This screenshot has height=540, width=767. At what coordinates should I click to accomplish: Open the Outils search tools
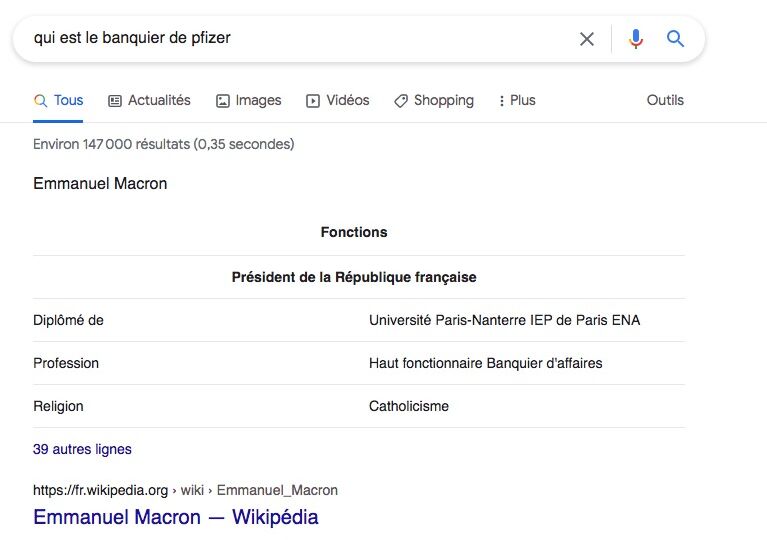(x=665, y=100)
